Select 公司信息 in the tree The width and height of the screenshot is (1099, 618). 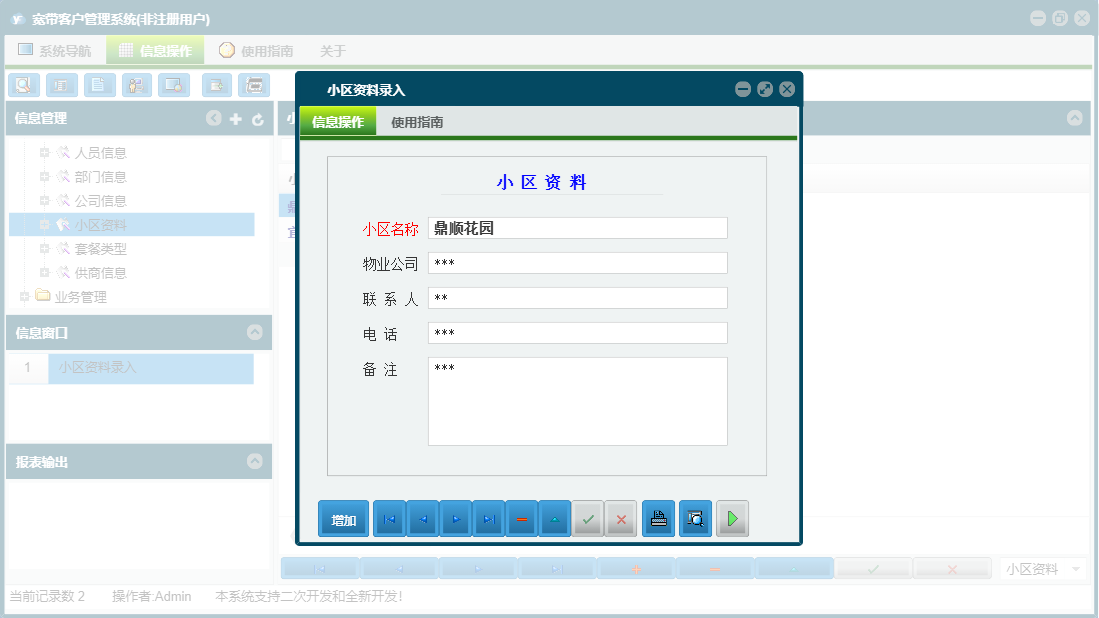pyautogui.click(x=100, y=200)
